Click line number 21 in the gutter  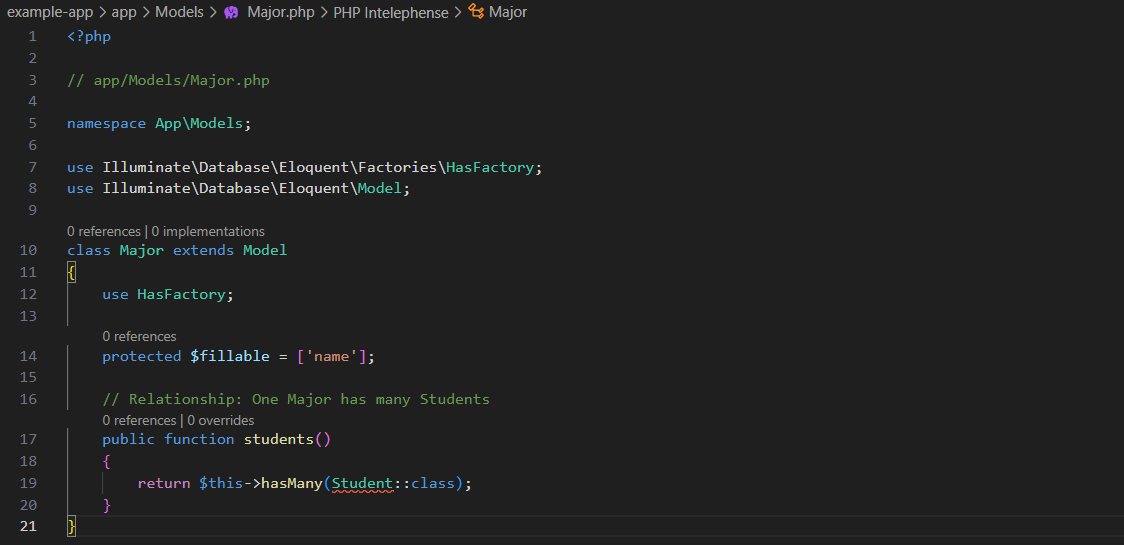(29, 526)
